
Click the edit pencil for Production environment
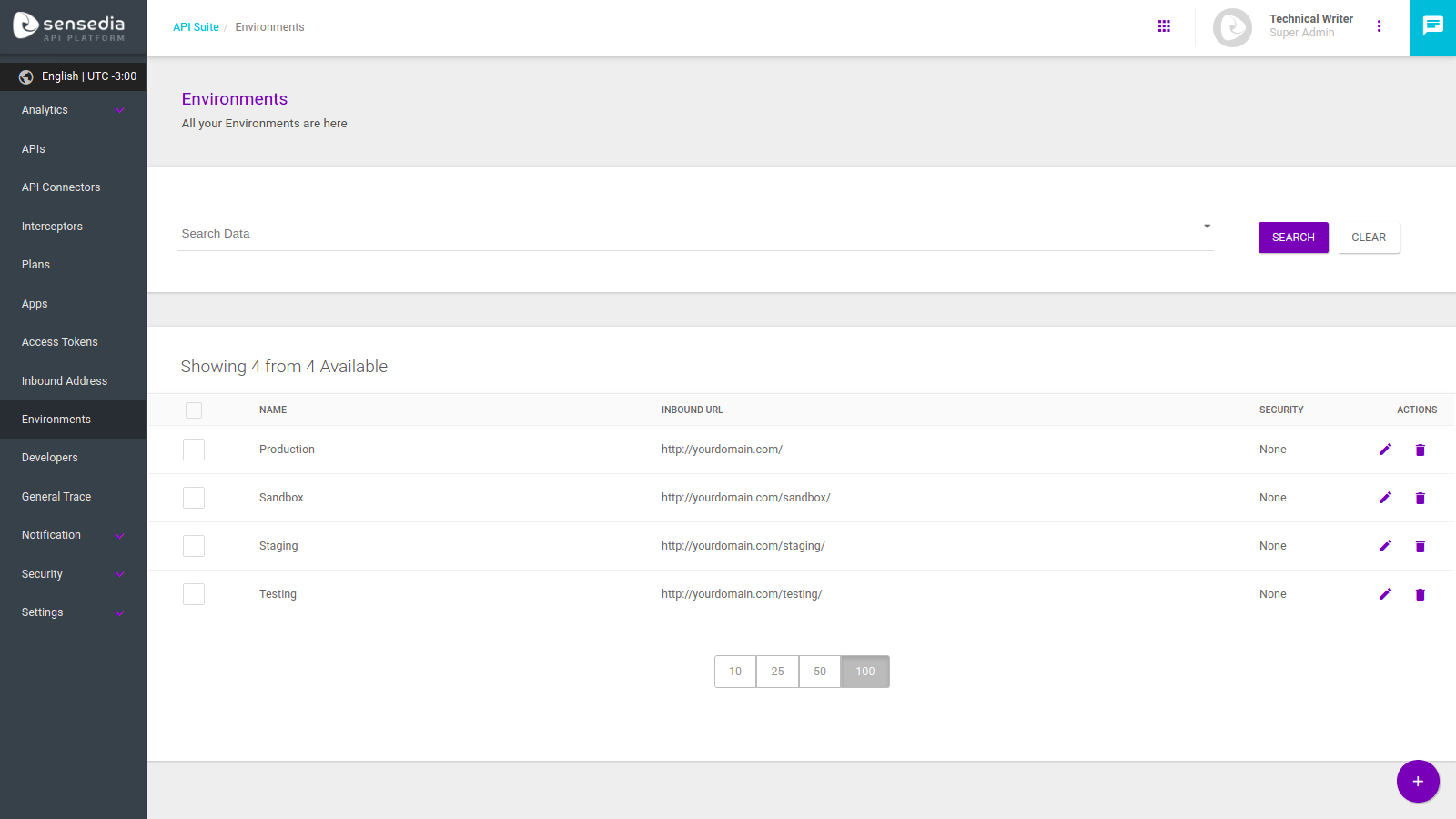(x=1385, y=450)
